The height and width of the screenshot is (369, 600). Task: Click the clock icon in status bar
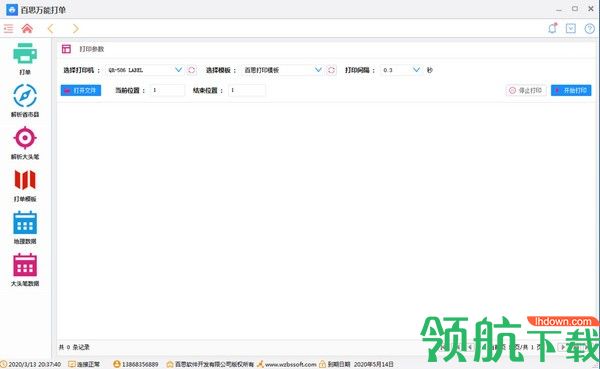coord(3,364)
